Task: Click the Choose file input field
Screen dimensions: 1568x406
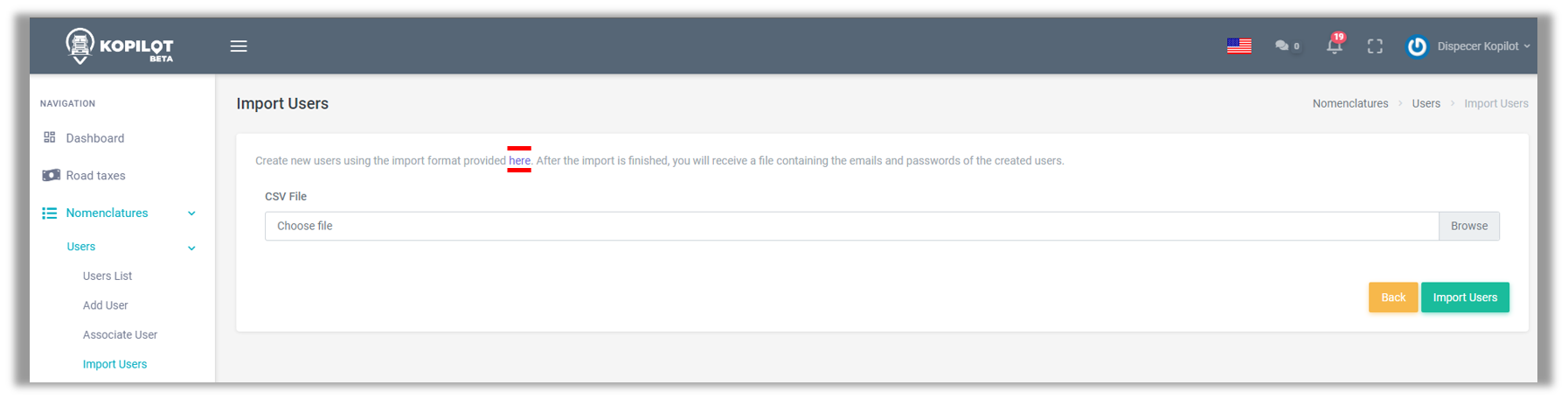Action: (x=850, y=226)
